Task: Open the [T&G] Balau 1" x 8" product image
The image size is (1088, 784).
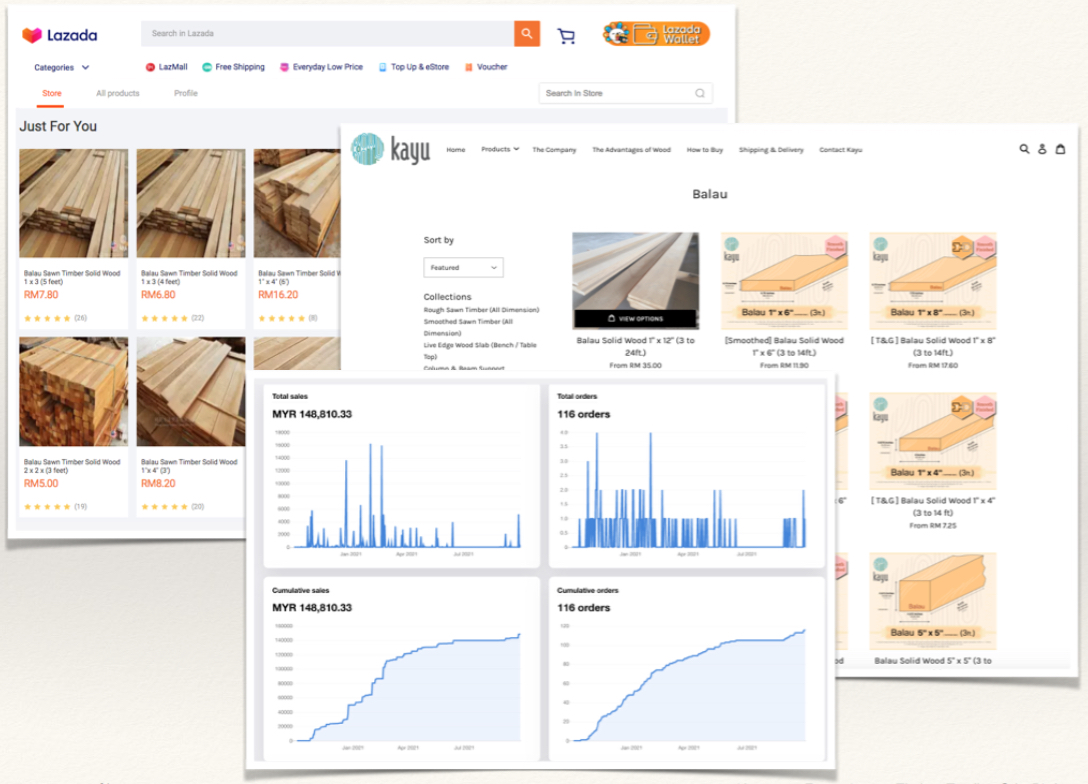Action: click(933, 281)
